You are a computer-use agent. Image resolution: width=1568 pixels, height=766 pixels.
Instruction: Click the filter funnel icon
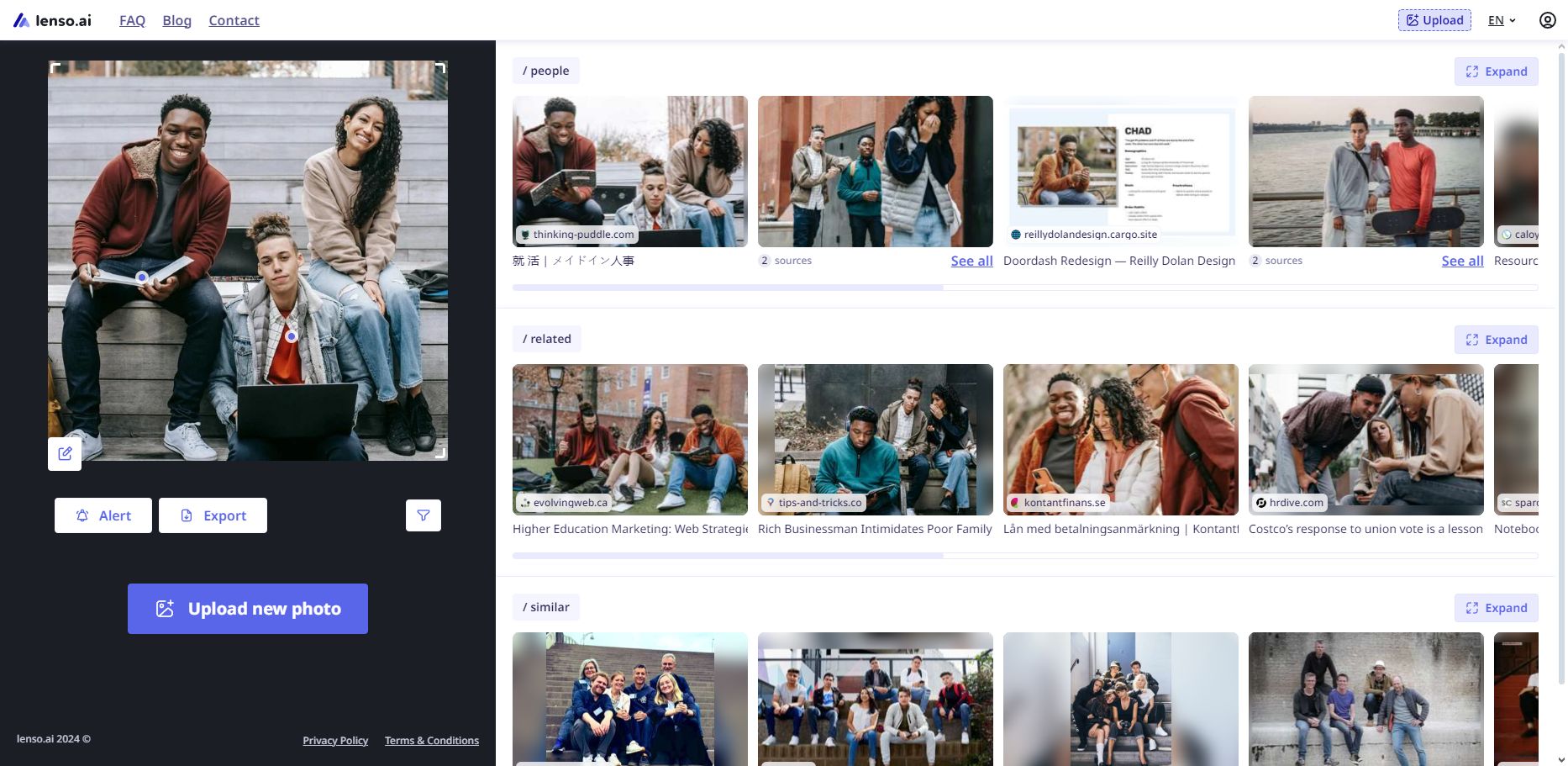(424, 515)
